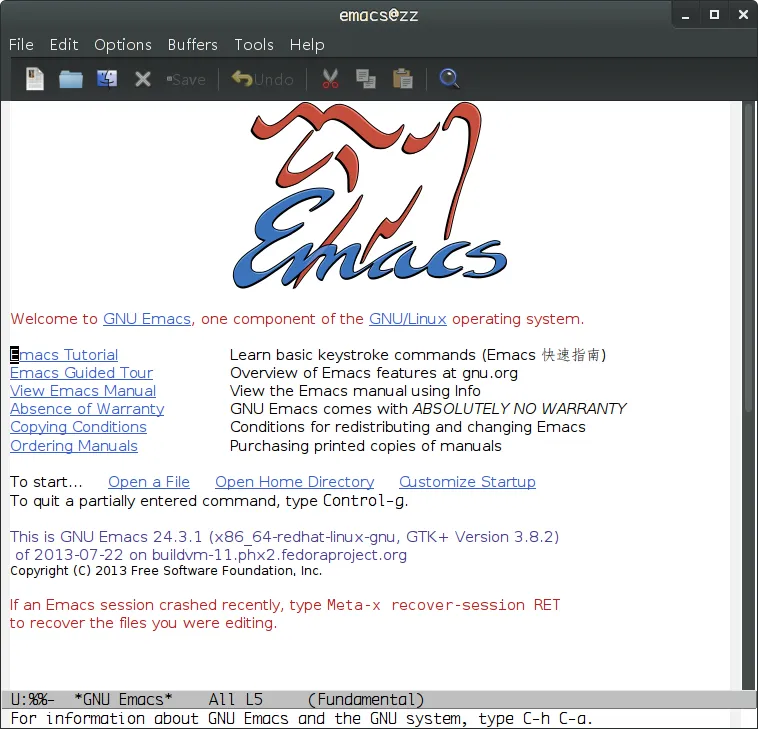Image resolution: width=758 pixels, height=729 pixels.
Task: Follow the GNU Emacs link
Action: coord(147,319)
